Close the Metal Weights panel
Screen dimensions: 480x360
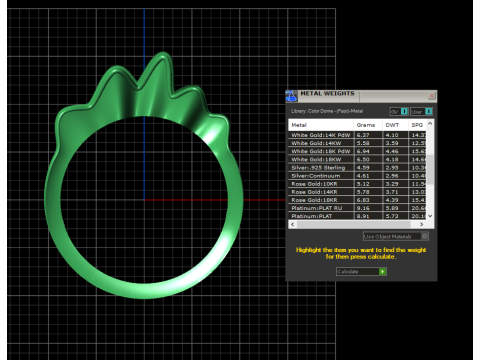[x=431, y=96]
